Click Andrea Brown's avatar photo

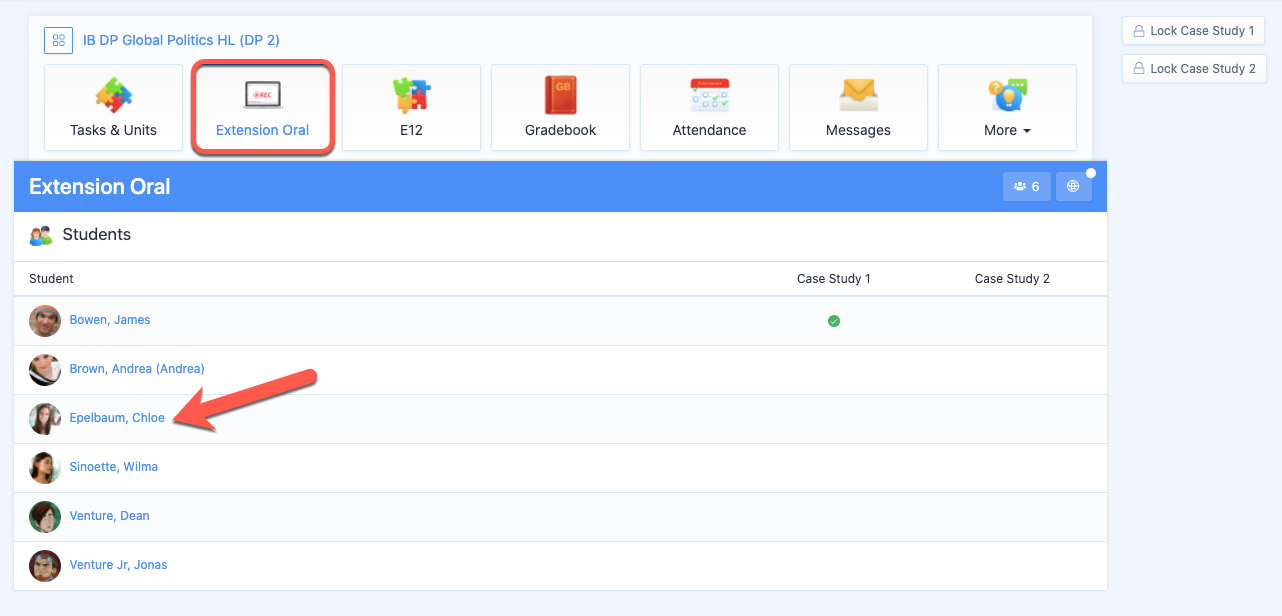(x=45, y=370)
